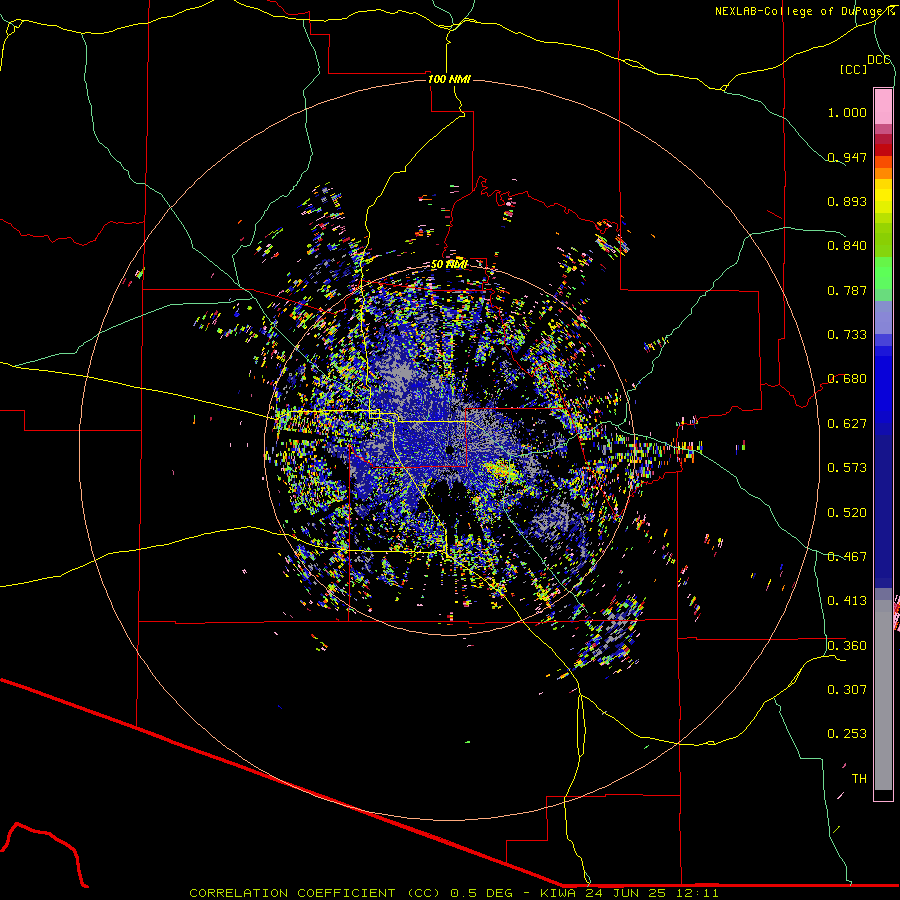The image size is (900, 900).
Task: Click the 0.360 scale value
Action: (x=847, y=646)
